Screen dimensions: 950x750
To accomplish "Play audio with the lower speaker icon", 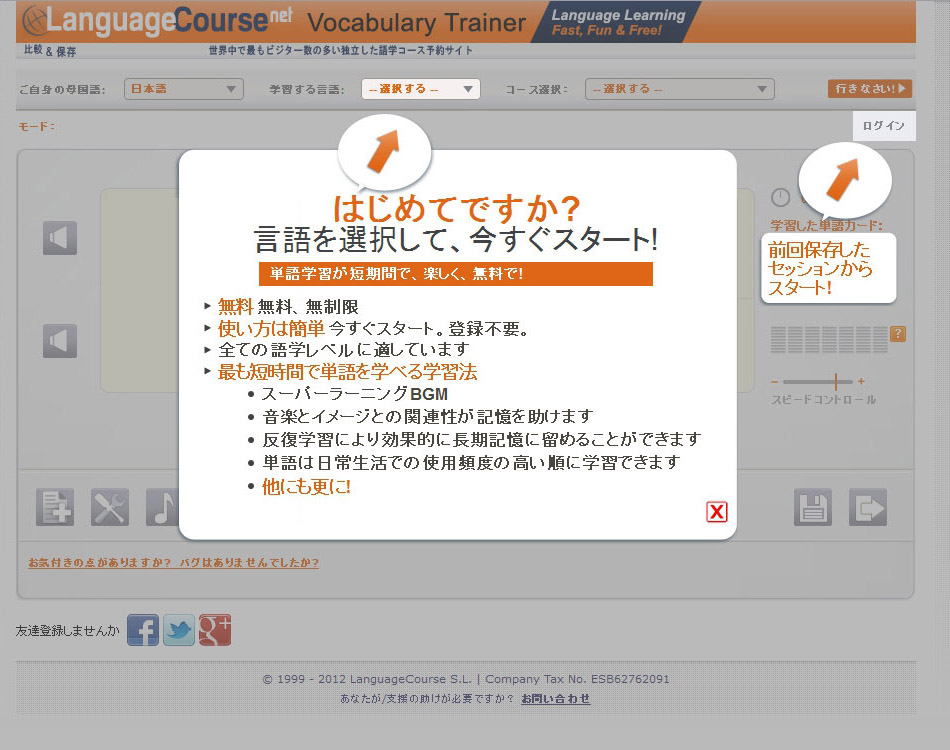I will click(x=60, y=341).
